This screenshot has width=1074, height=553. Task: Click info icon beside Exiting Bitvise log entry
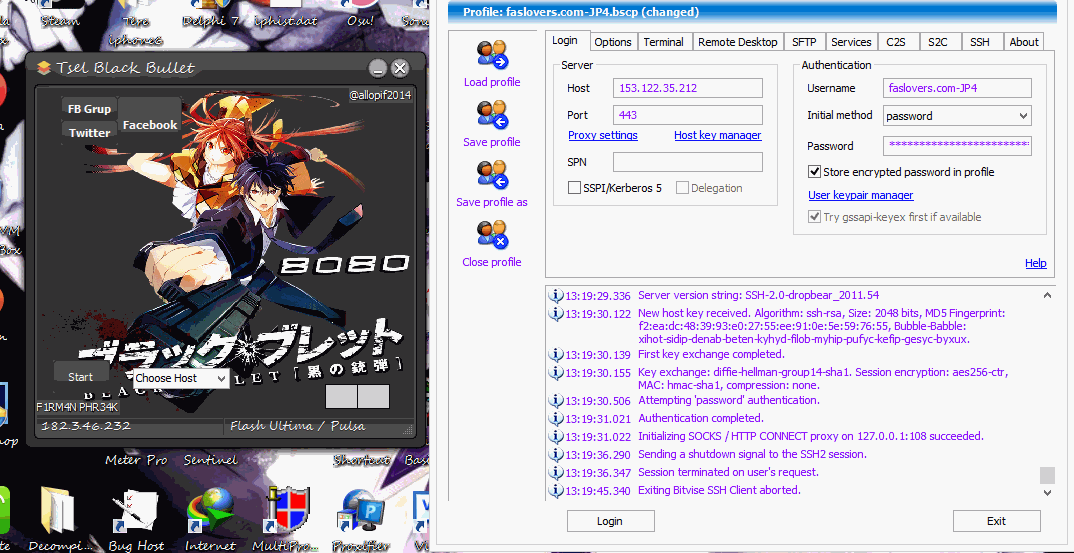pos(555,491)
